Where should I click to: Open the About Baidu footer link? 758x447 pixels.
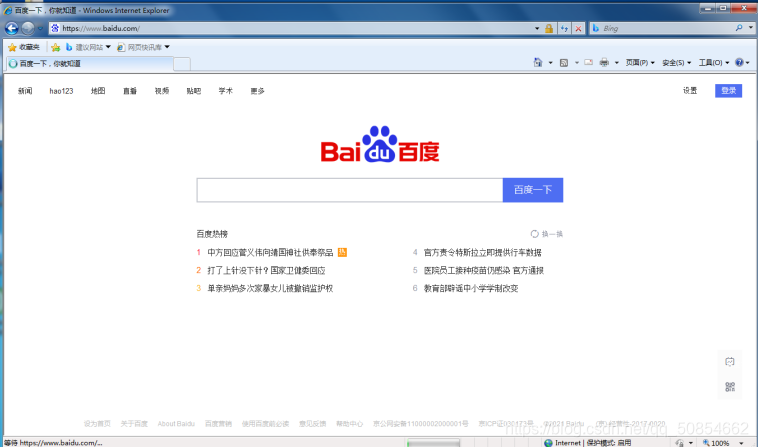coord(176,424)
